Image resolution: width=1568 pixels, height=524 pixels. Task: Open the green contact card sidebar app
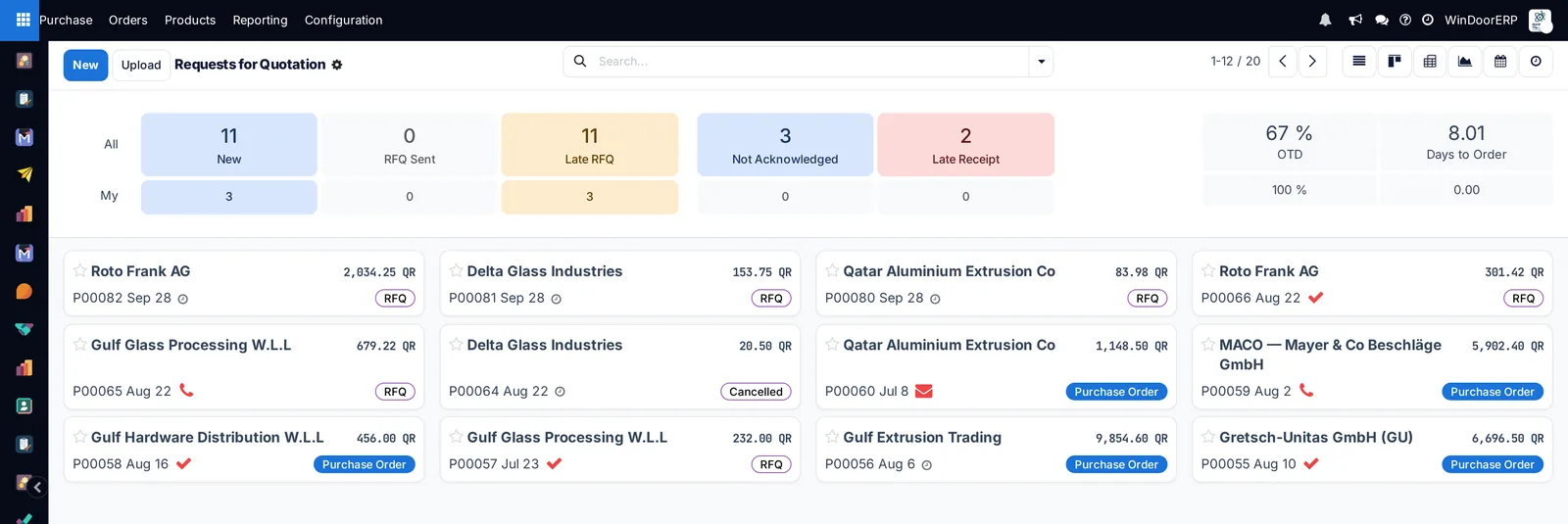coord(24,405)
